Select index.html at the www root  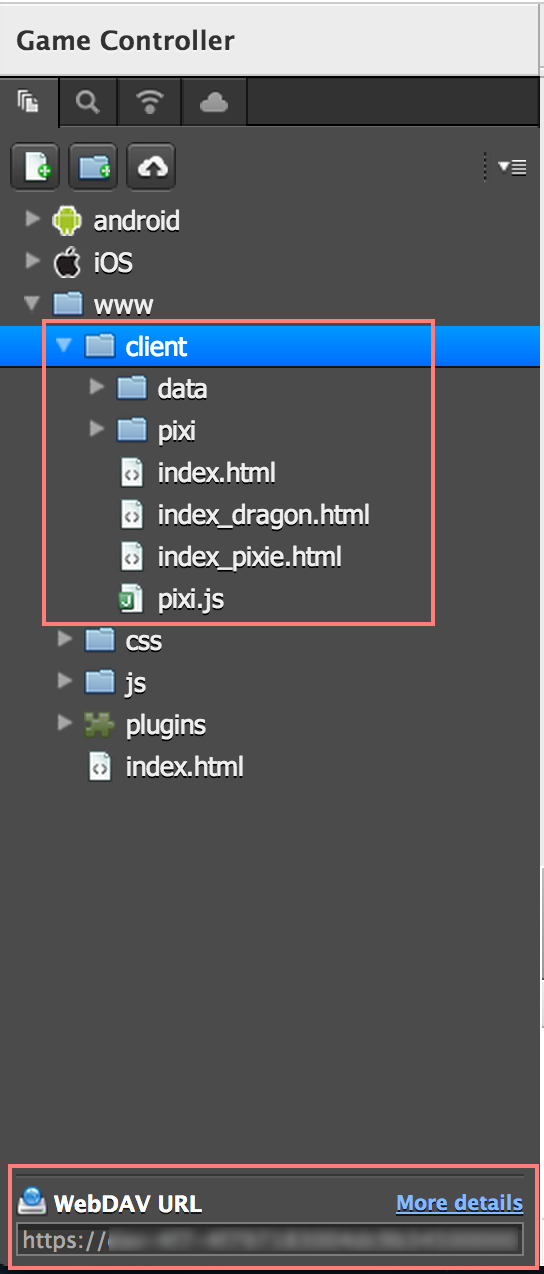click(x=184, y=767)
